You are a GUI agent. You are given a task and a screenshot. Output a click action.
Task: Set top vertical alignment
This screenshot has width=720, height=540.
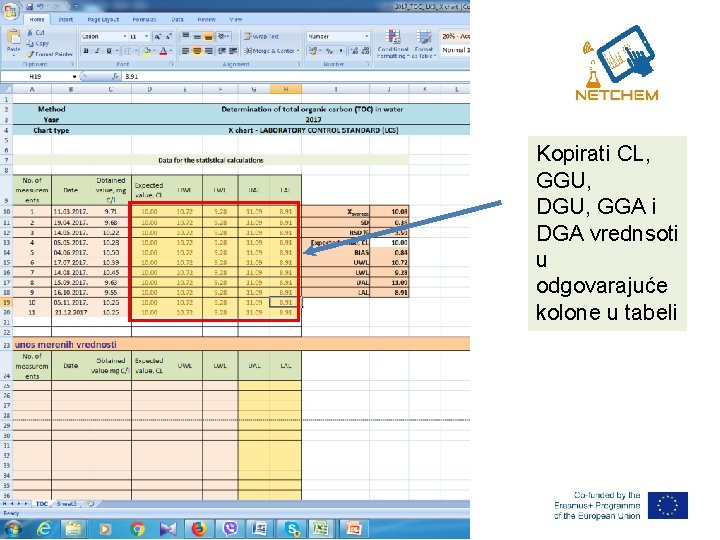[x=186, y=36]
